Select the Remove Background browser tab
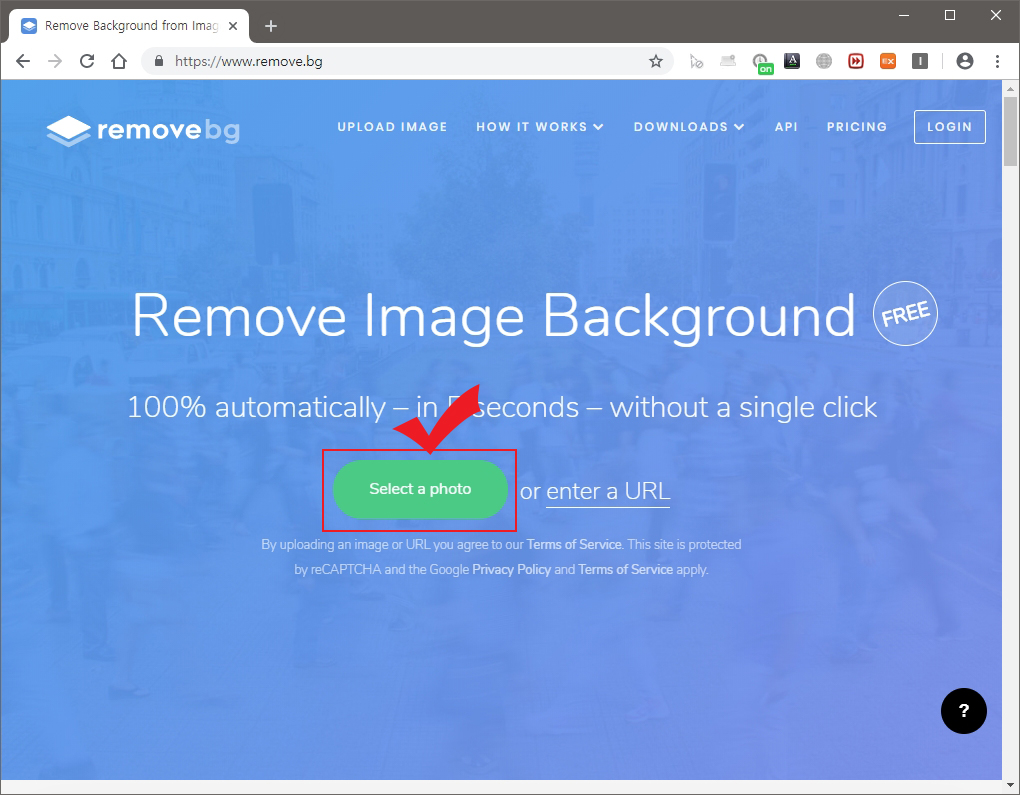The image size is (1020, 795). (x=129, y=26)
